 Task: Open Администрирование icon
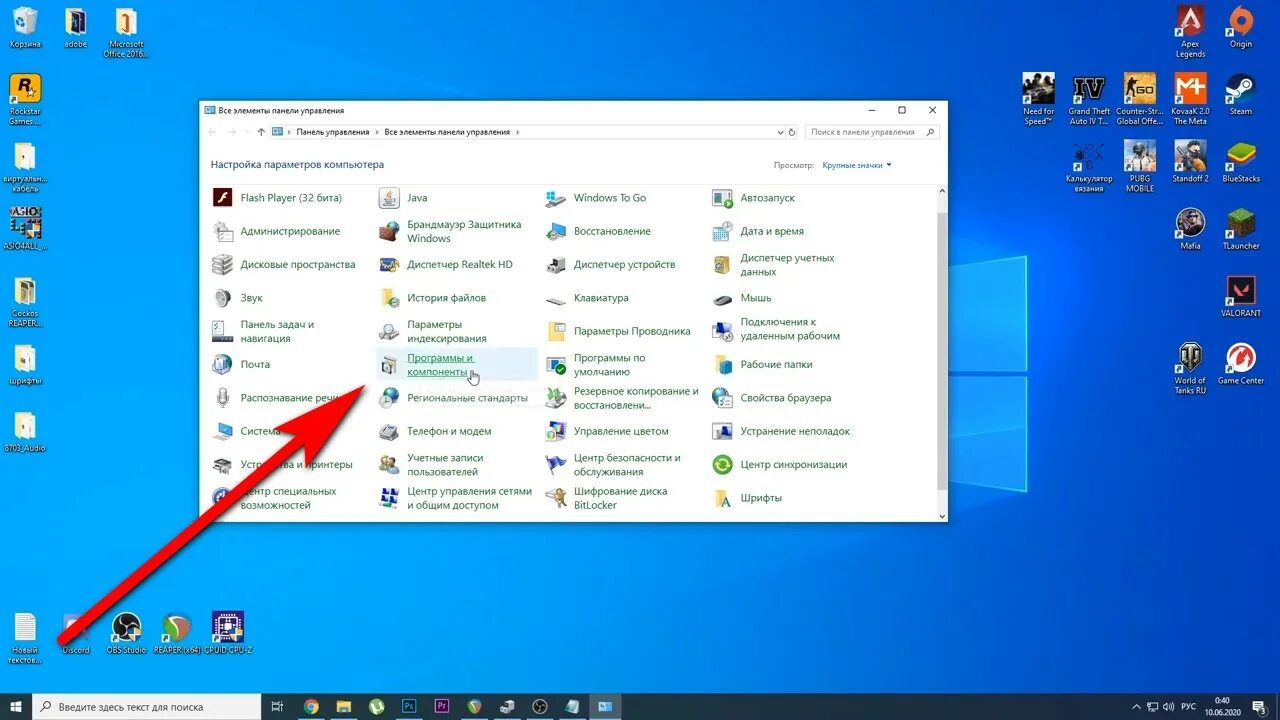point(223,231)
